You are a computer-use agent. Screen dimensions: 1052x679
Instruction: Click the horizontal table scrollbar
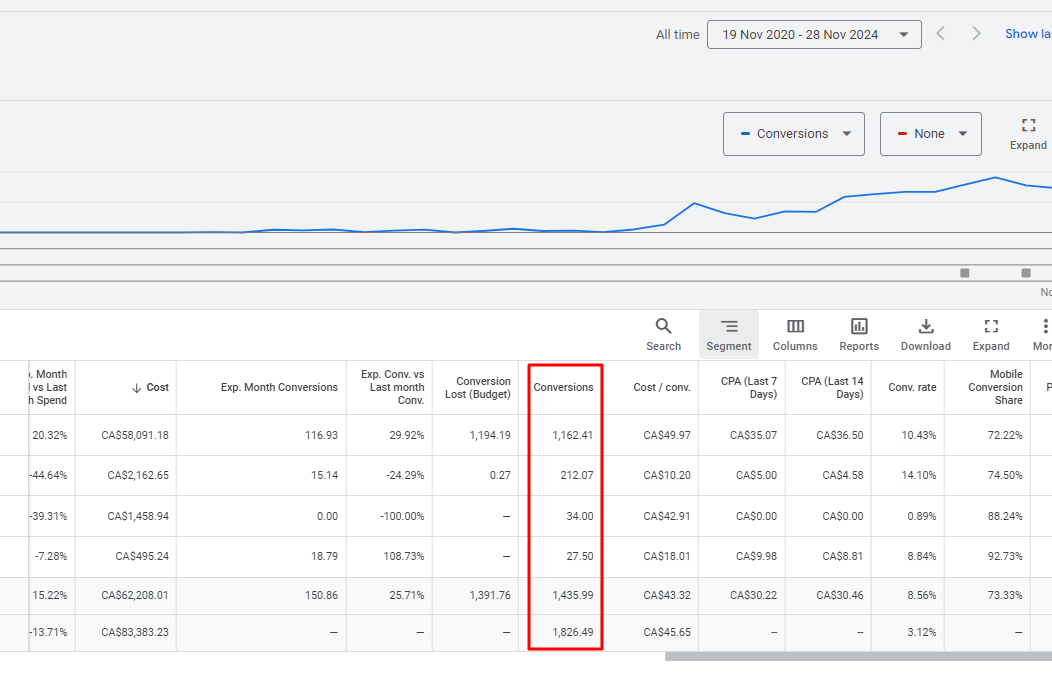coord(858,656)
